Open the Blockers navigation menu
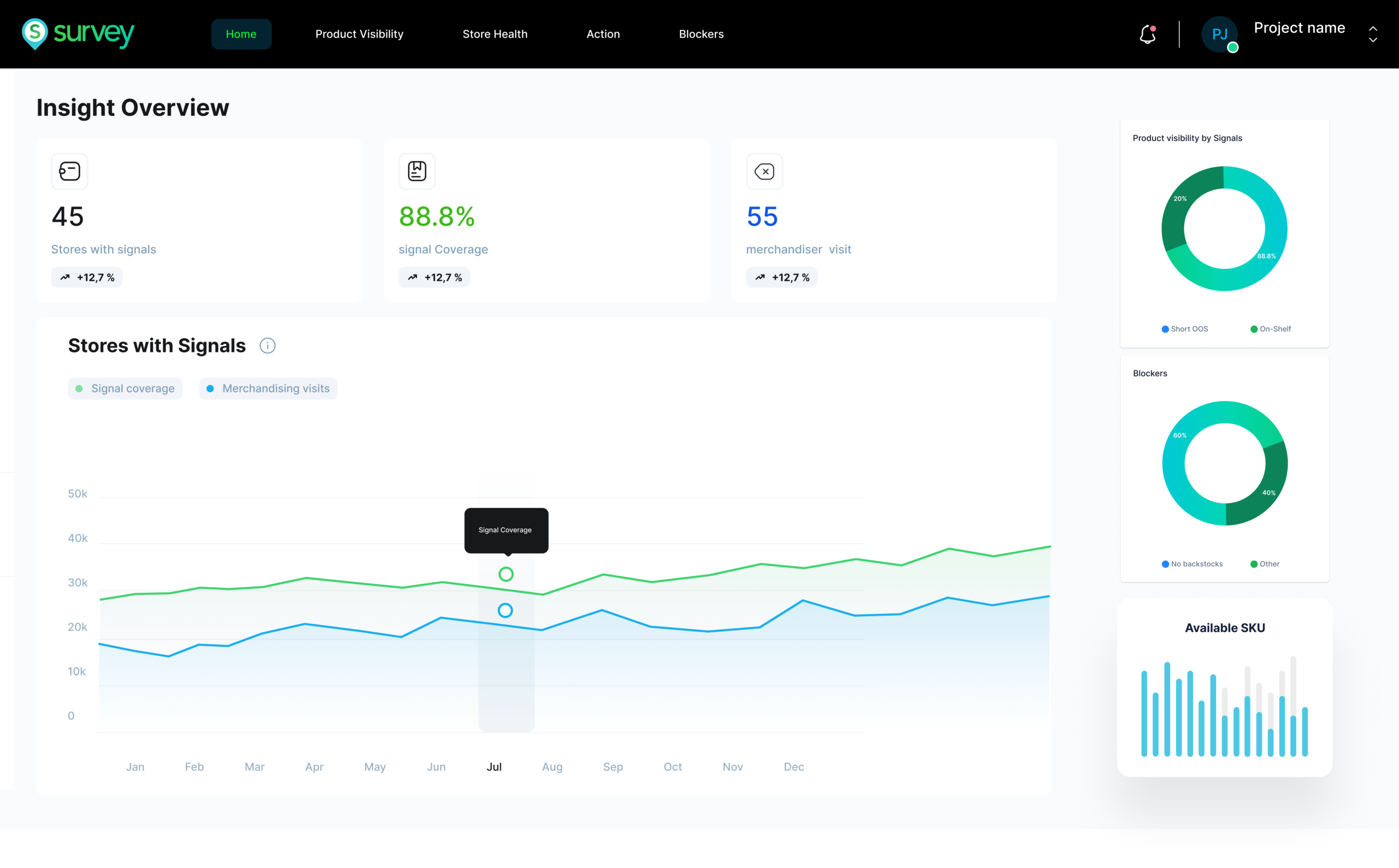The width and height of the screenshot is (1399, 868). coord(701,34)
